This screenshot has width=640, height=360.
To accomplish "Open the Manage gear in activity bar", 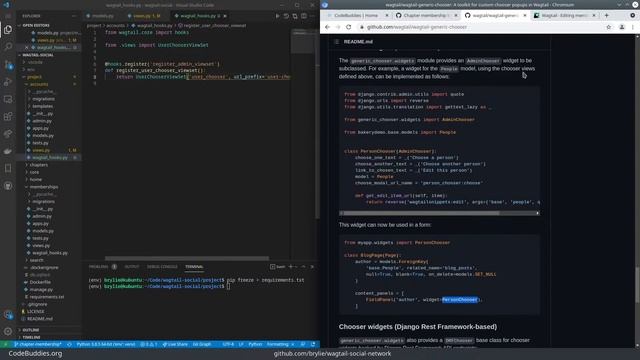I will coord(8,331).
